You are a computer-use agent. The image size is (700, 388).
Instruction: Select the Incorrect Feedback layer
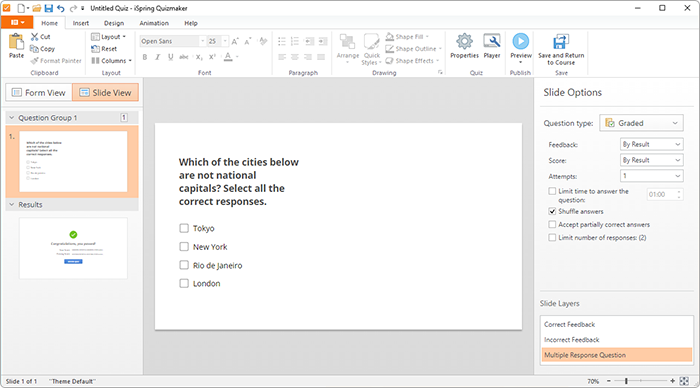(616, 339)
